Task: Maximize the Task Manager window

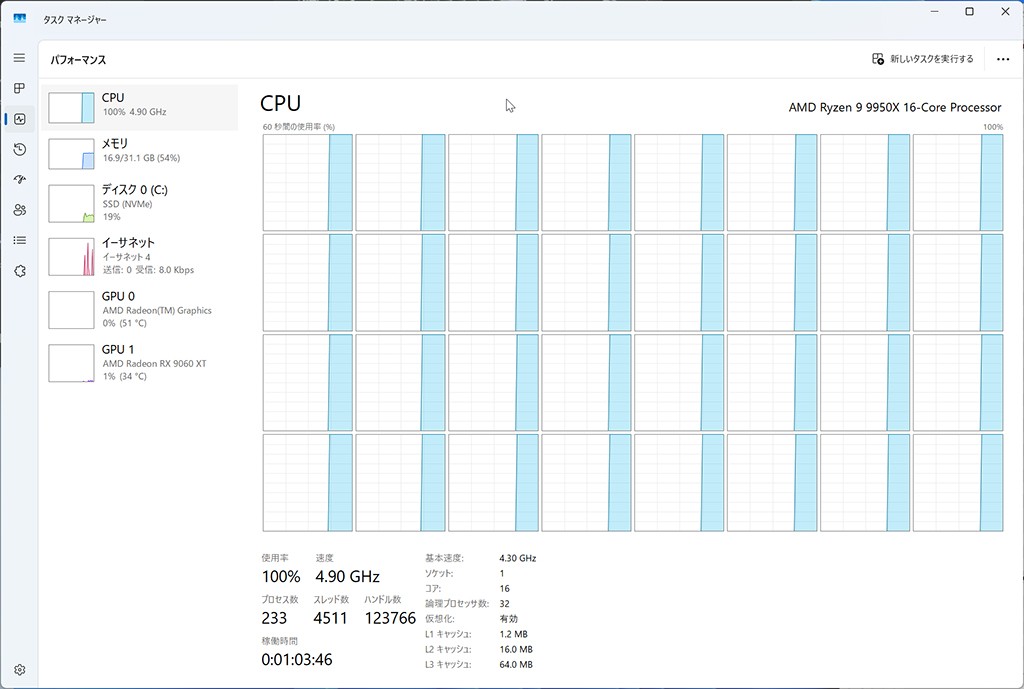Action: 969,12
